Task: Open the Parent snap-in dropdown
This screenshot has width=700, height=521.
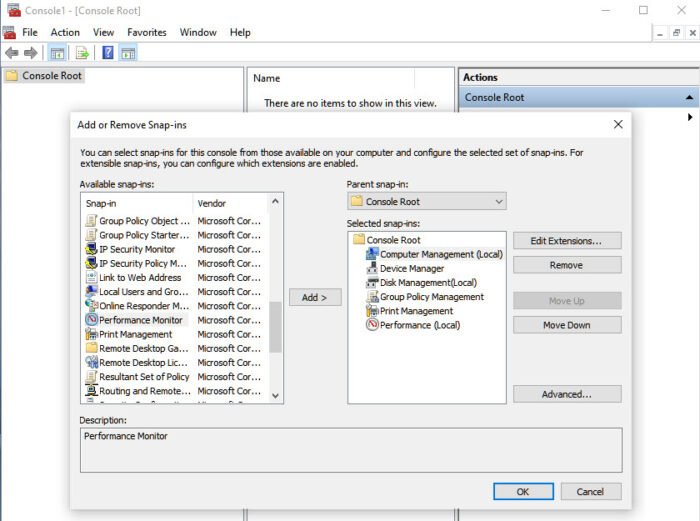Action: point(426,201)
